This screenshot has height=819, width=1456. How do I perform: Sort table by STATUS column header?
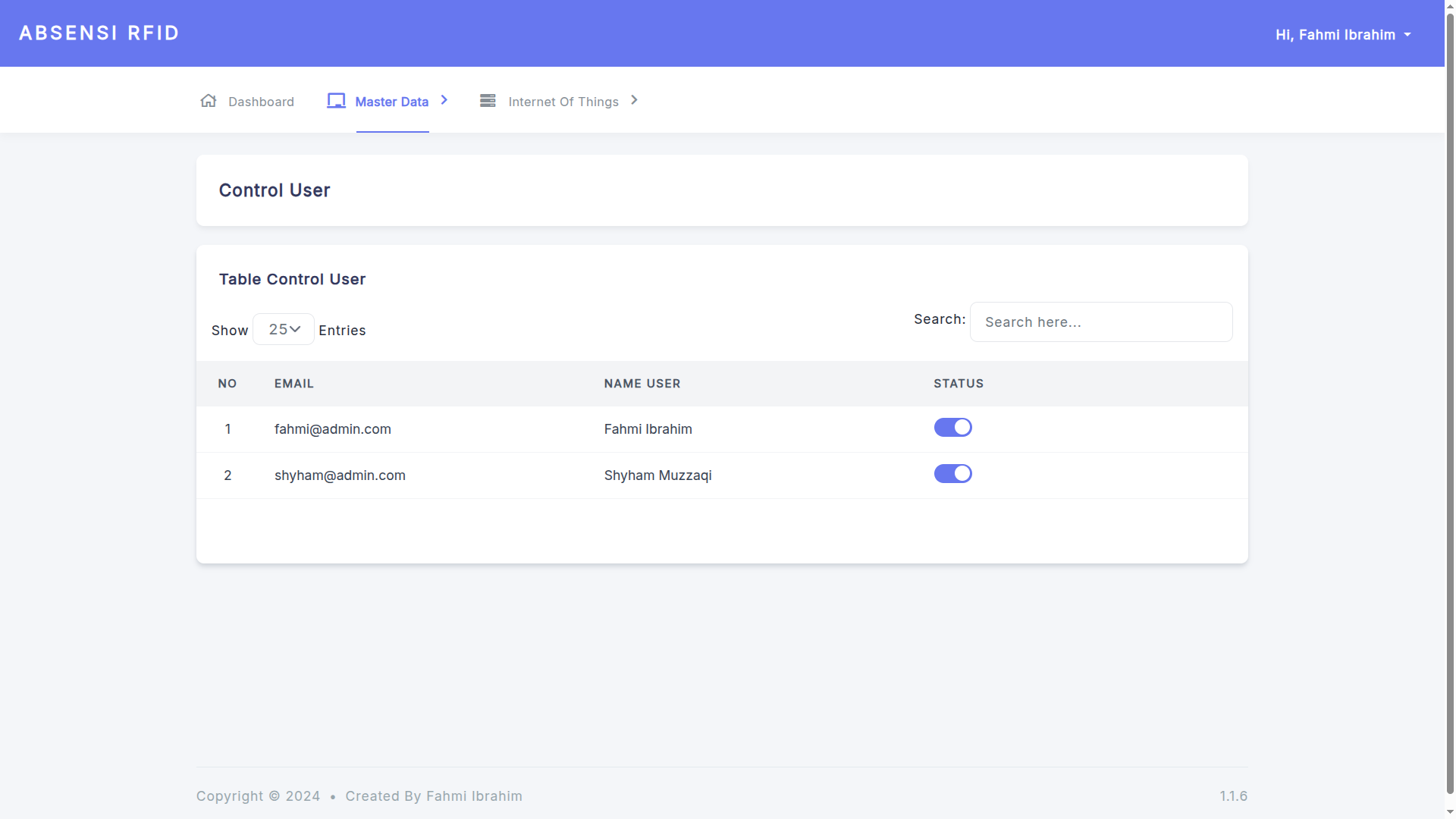(x=958, y=384)
